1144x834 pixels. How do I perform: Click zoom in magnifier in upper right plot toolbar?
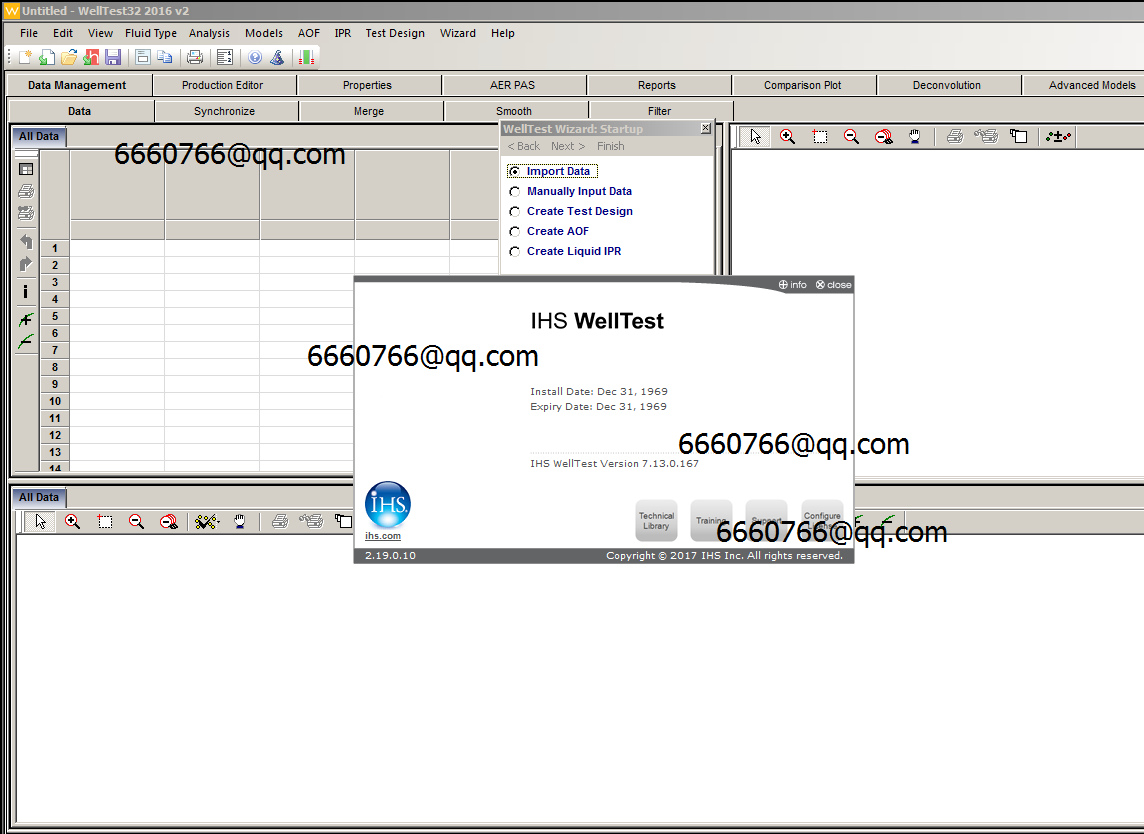787,136
